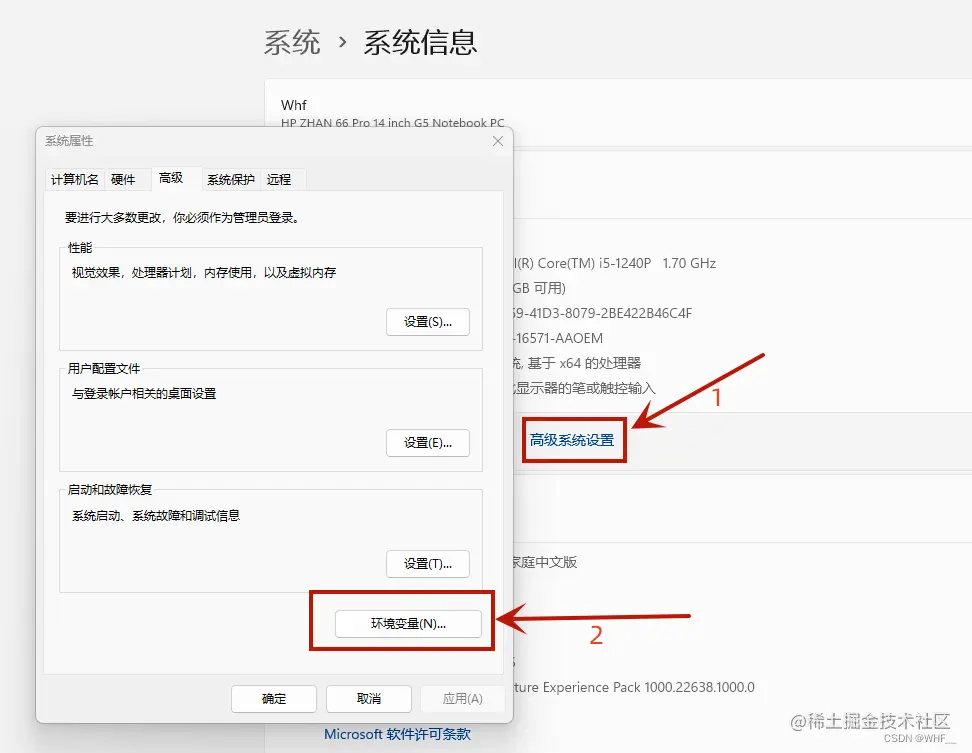Click the 家庭中文版 edition text
The width and height of the screenshot is (972, 753).
tap(544, 562)
